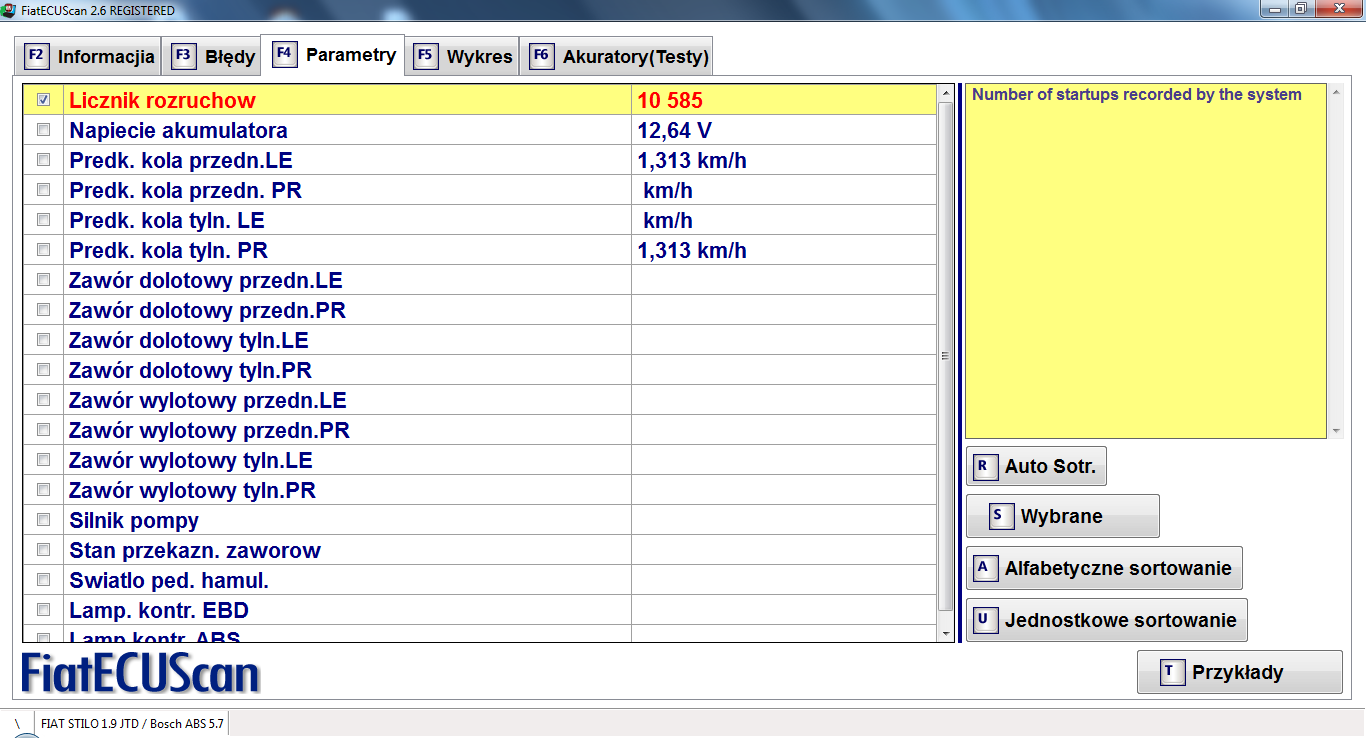Screen dimensions: 1366x738
Task: Open the Informacja tab
Action: click(x=87, y=56)
